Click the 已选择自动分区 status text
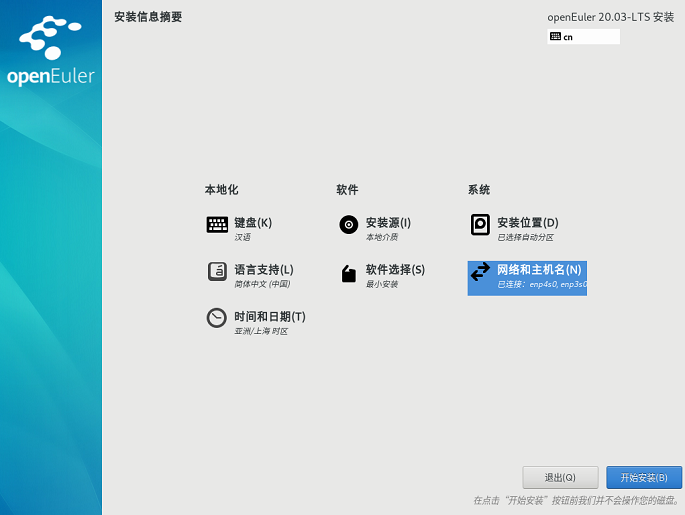 tap(525, 238)
